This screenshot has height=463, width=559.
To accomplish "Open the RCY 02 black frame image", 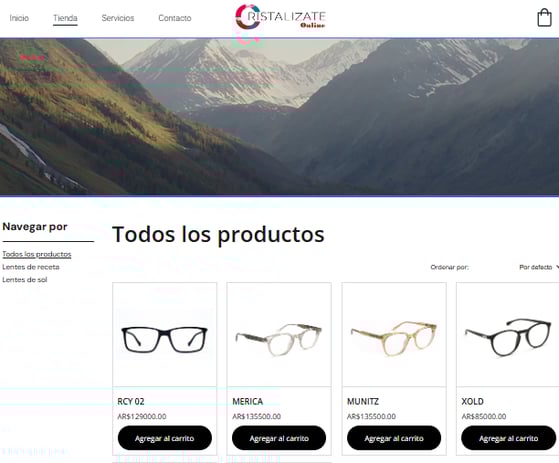I will click(x=165, y=334).
